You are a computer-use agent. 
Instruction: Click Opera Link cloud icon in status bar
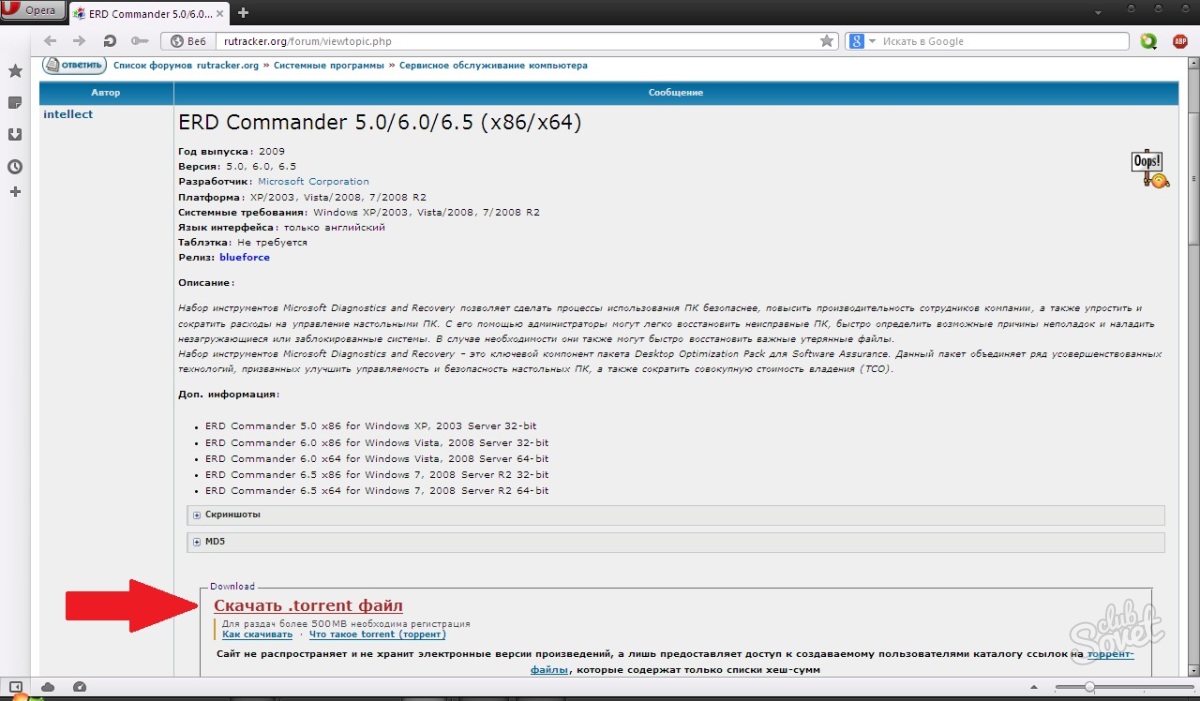click(47, 687)
